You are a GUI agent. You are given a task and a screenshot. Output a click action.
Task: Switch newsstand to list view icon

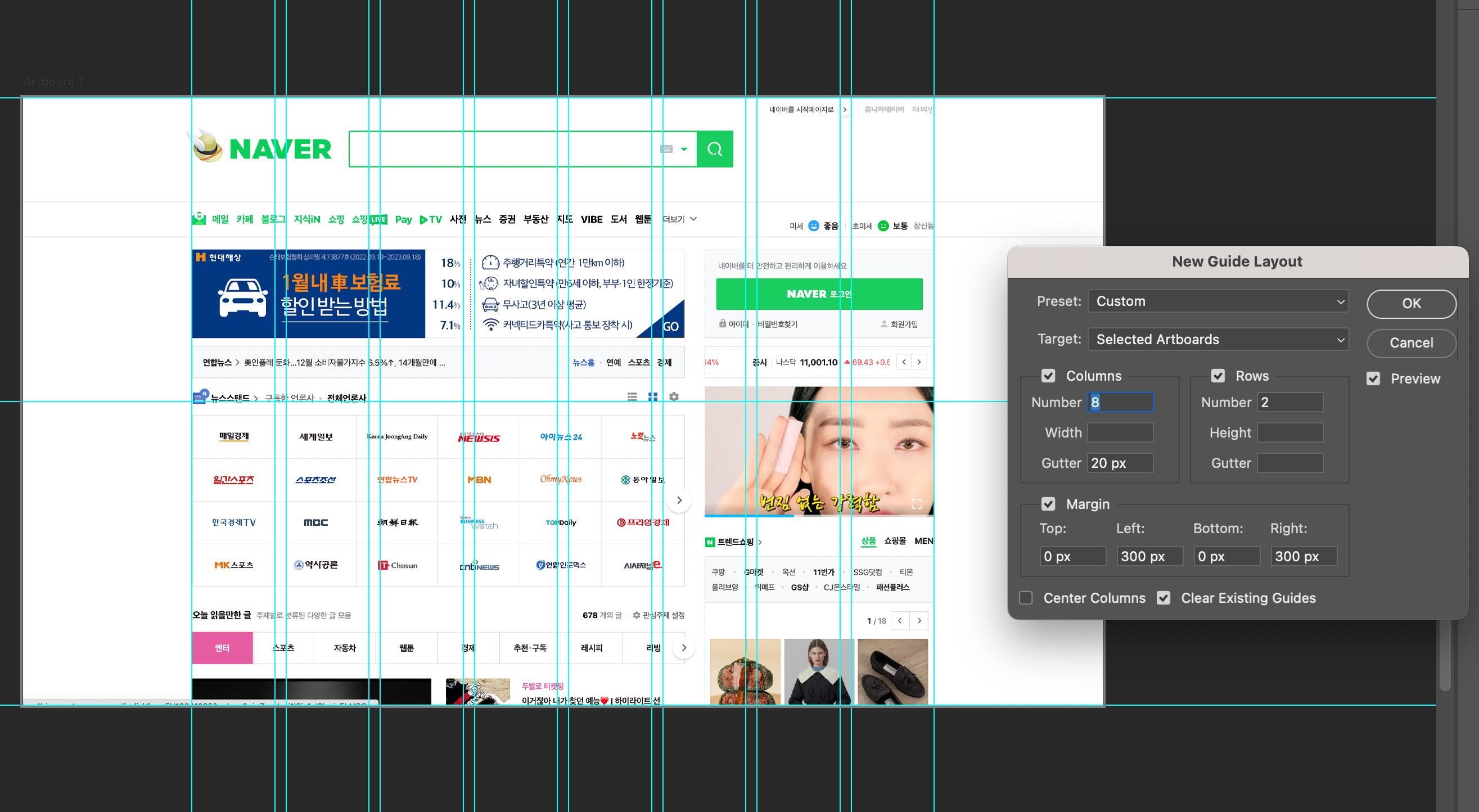click(632, 397)
